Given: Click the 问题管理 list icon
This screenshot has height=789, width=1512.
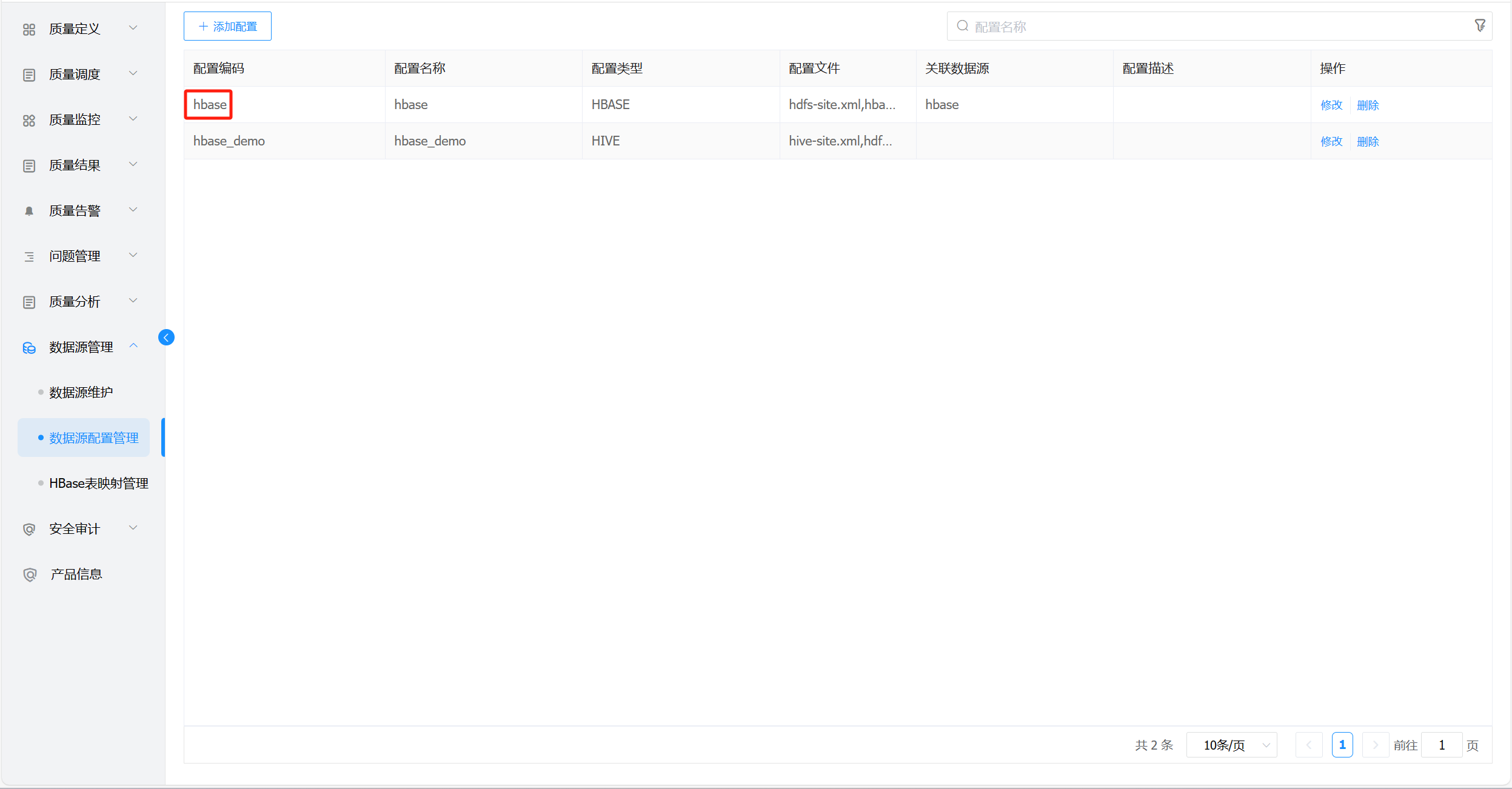Looking at the screenshot, I should click(x=29, y=256).
